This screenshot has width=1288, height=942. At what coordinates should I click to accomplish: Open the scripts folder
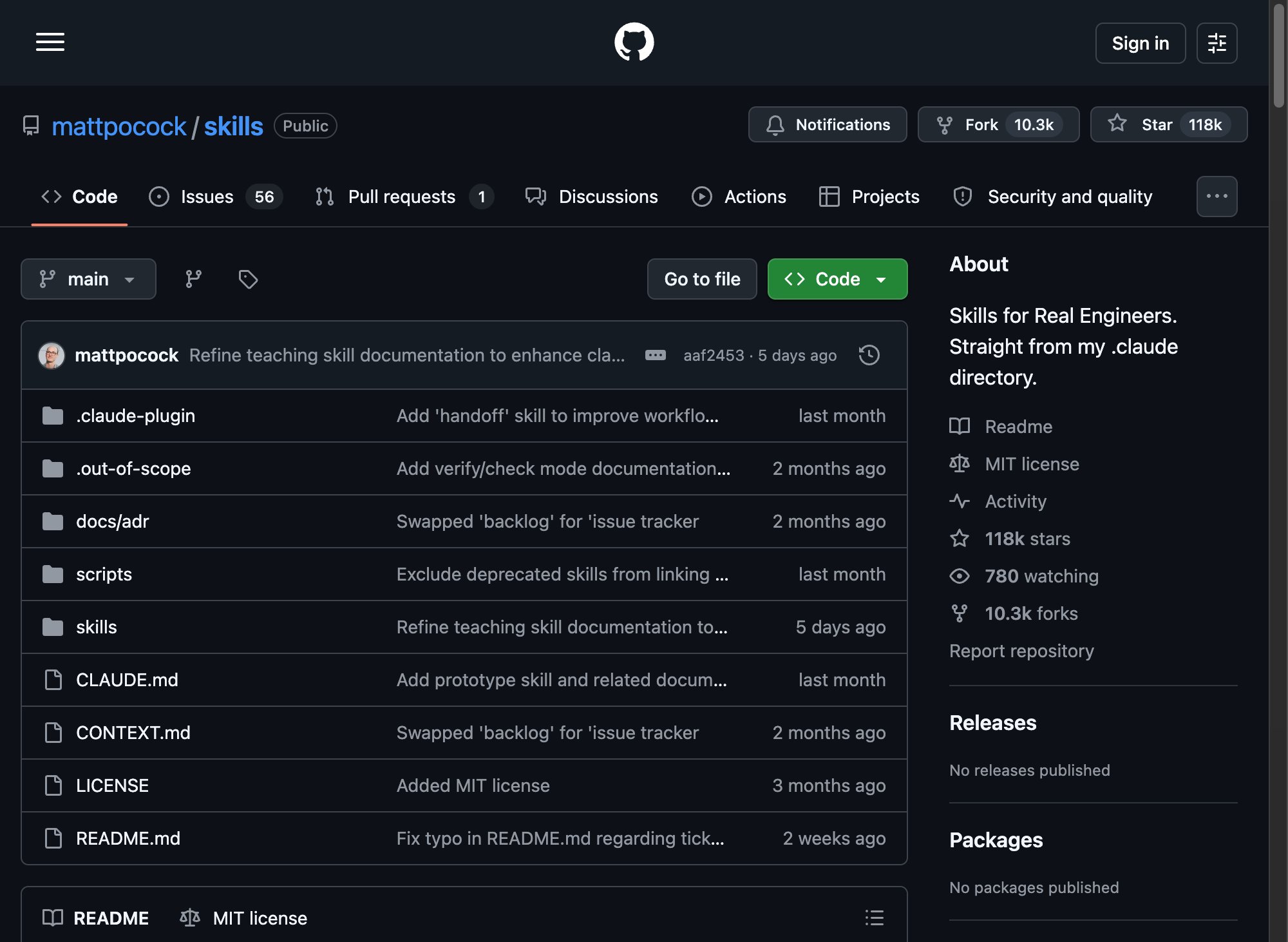tap(104, 574)
